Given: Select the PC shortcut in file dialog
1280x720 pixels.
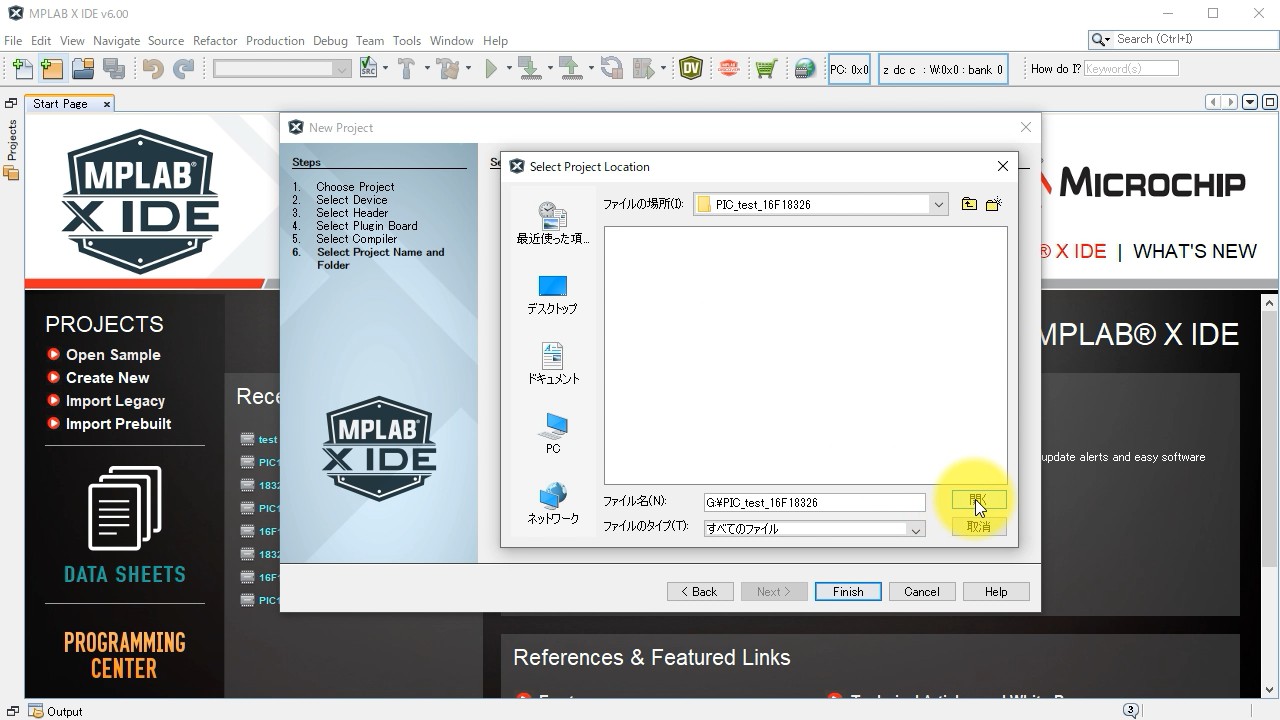Looking at the screenshot, I should [x=553, y=434].
